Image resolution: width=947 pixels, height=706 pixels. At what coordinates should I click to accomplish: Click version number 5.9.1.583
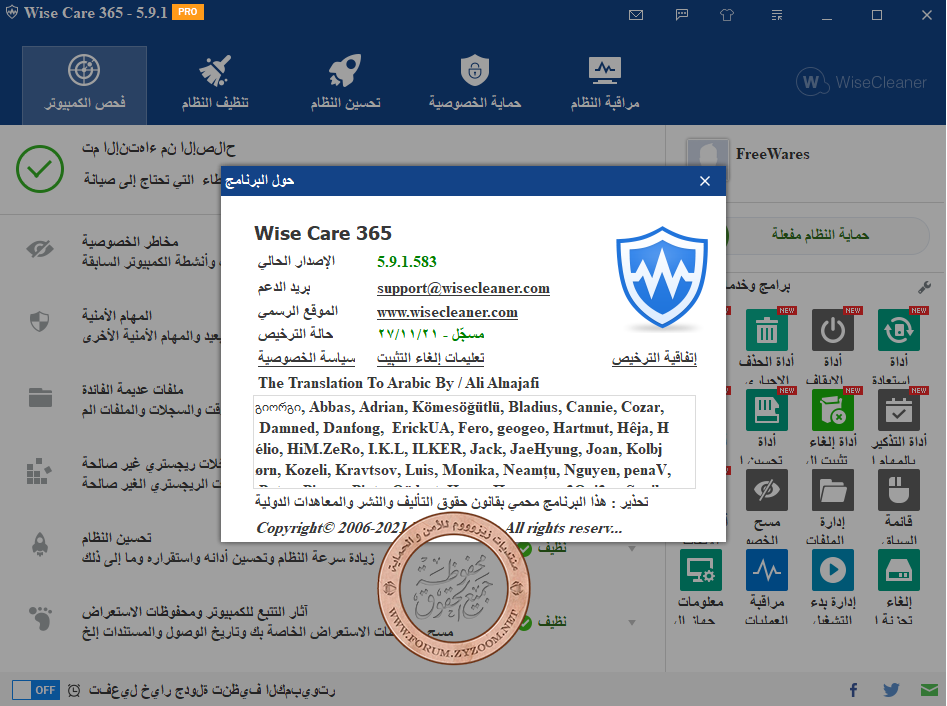[406, 262]
